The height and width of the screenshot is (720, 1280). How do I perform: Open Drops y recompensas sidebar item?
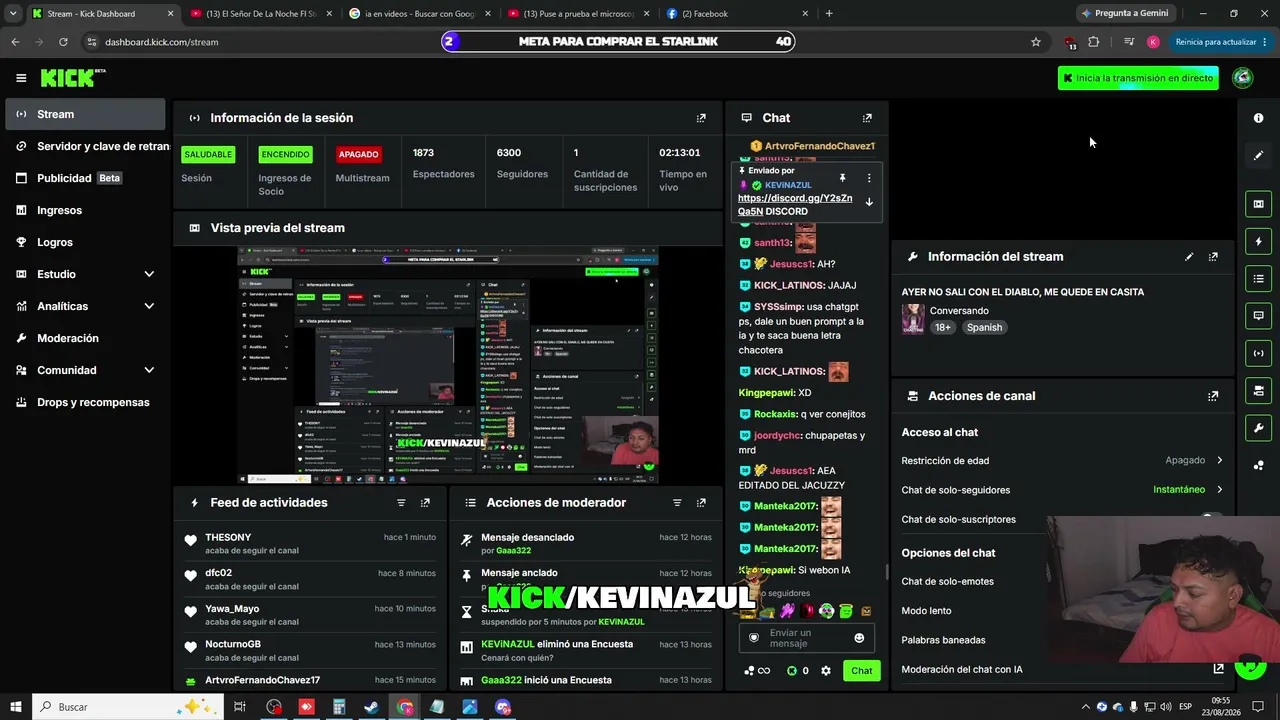tap(84, 402)
